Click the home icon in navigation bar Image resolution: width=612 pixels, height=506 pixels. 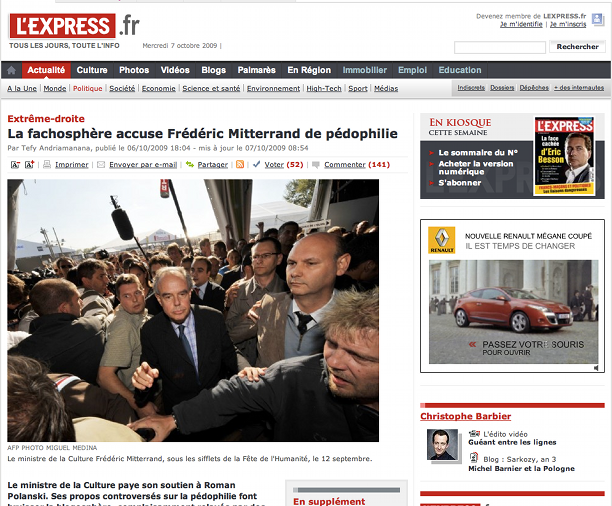11,70
